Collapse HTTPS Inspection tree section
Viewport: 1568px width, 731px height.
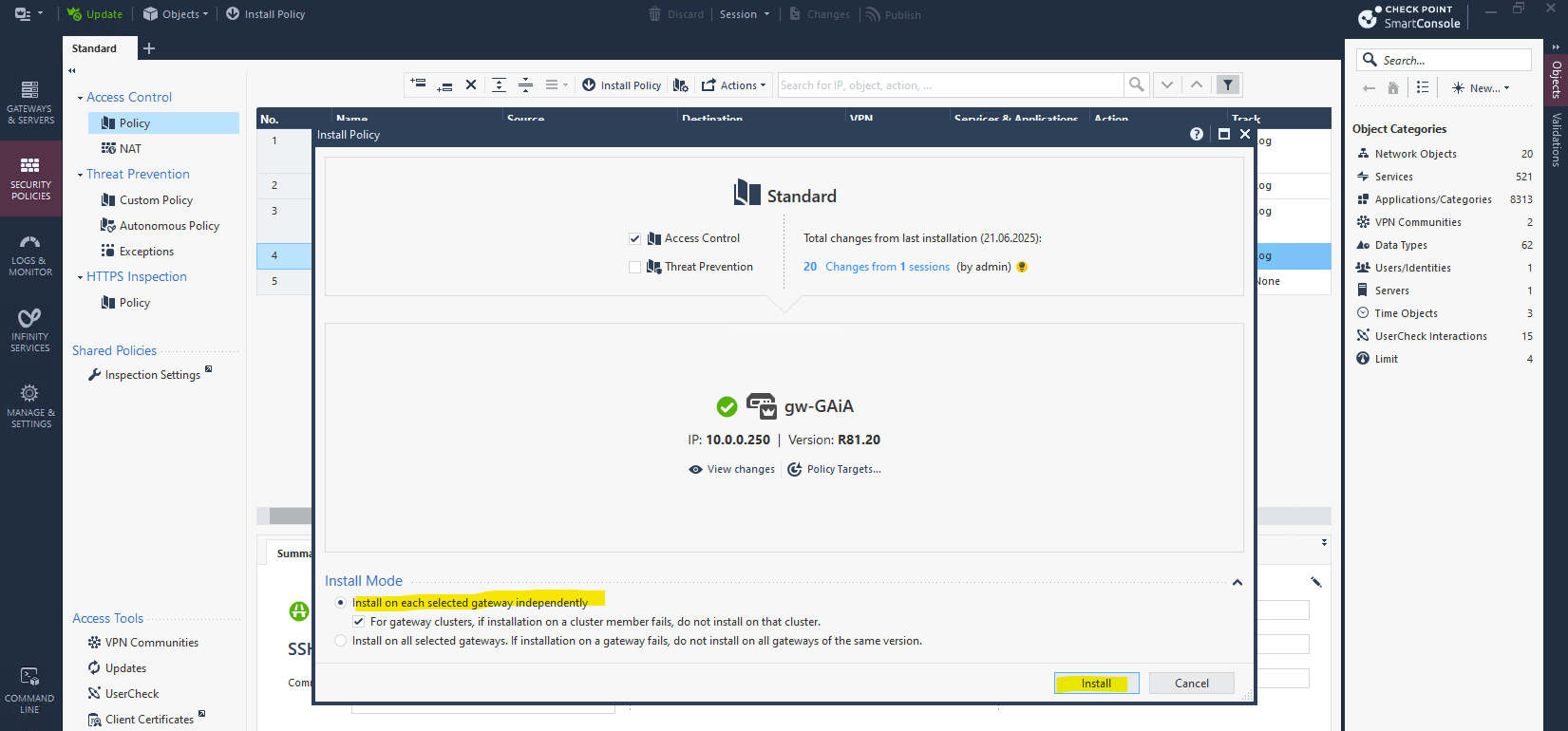click(80, 277)
